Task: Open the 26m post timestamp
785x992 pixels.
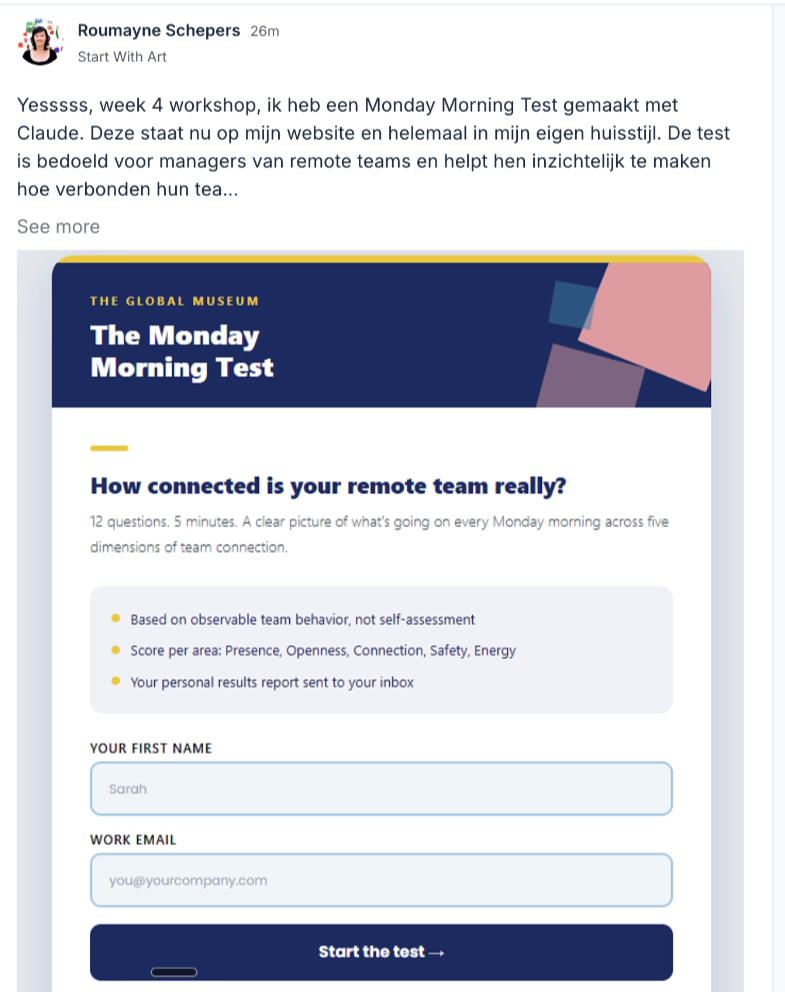Action: pyautogui.click(x=264, y=31)
